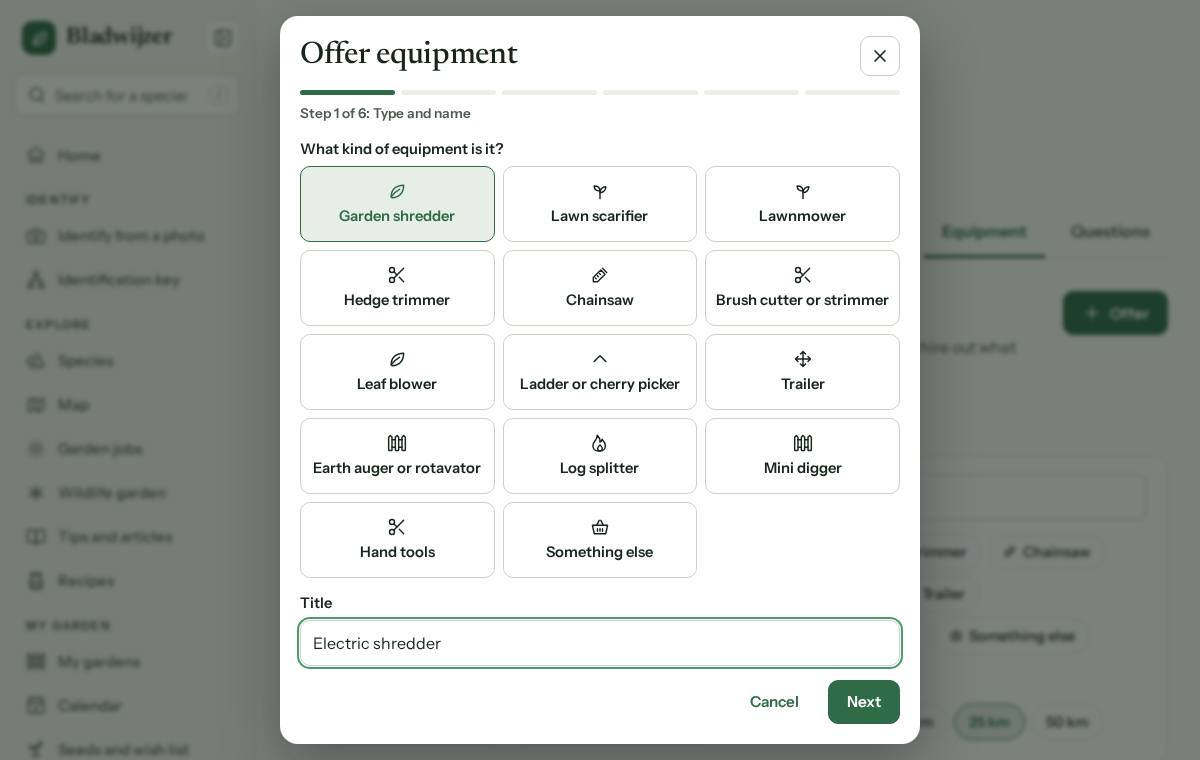1200x760 pixels.
Task: Click Next to continue
Action: click(x=864, y=702)
